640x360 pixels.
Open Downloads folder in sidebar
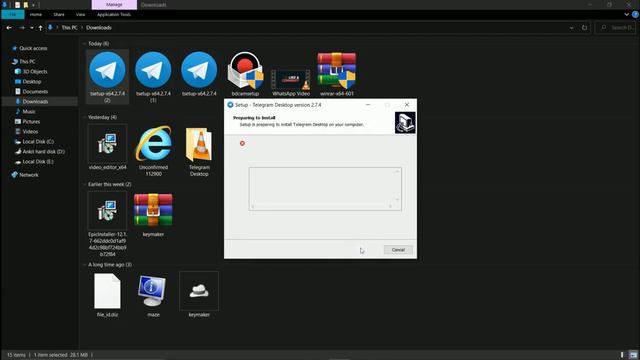pyautogui.click(x=40, y=102)
